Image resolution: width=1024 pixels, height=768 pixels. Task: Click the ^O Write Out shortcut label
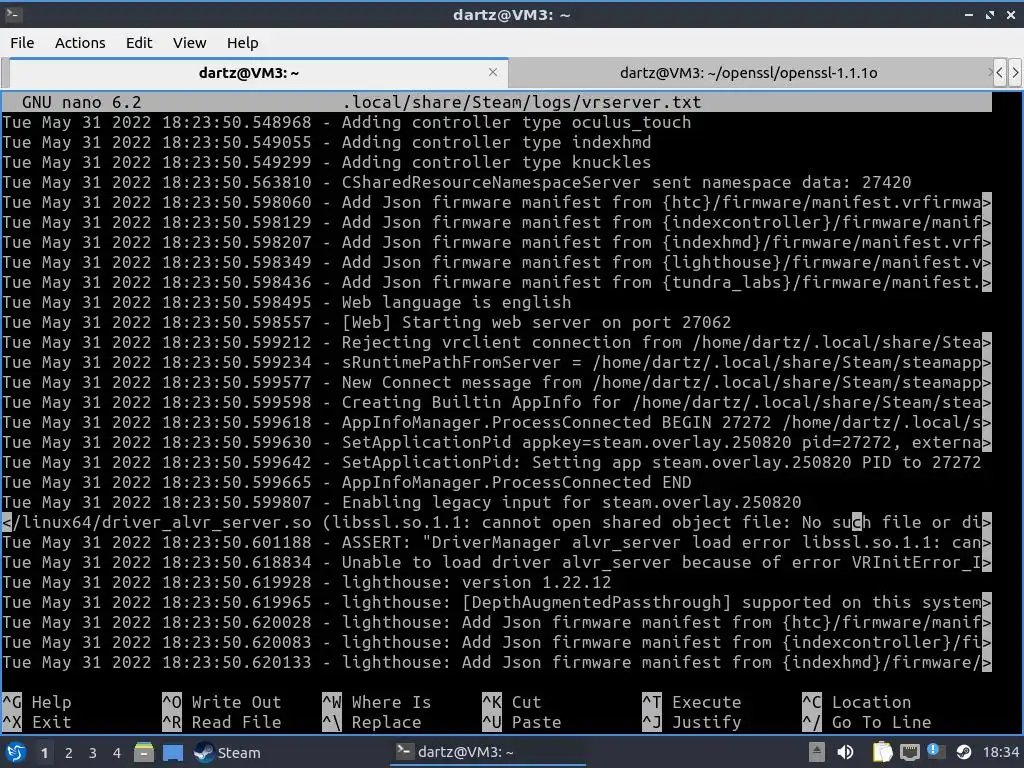tap(222, 703)
